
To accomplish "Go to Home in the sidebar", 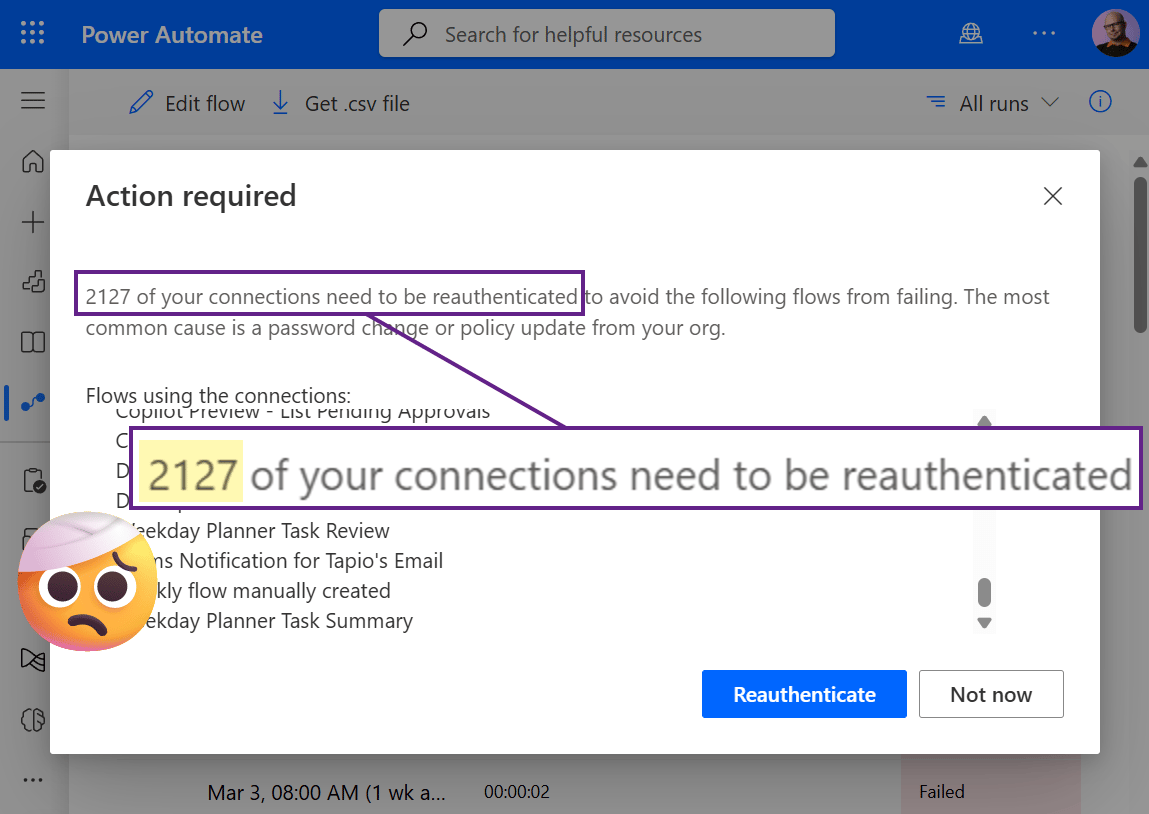I will tap(33, 161).
